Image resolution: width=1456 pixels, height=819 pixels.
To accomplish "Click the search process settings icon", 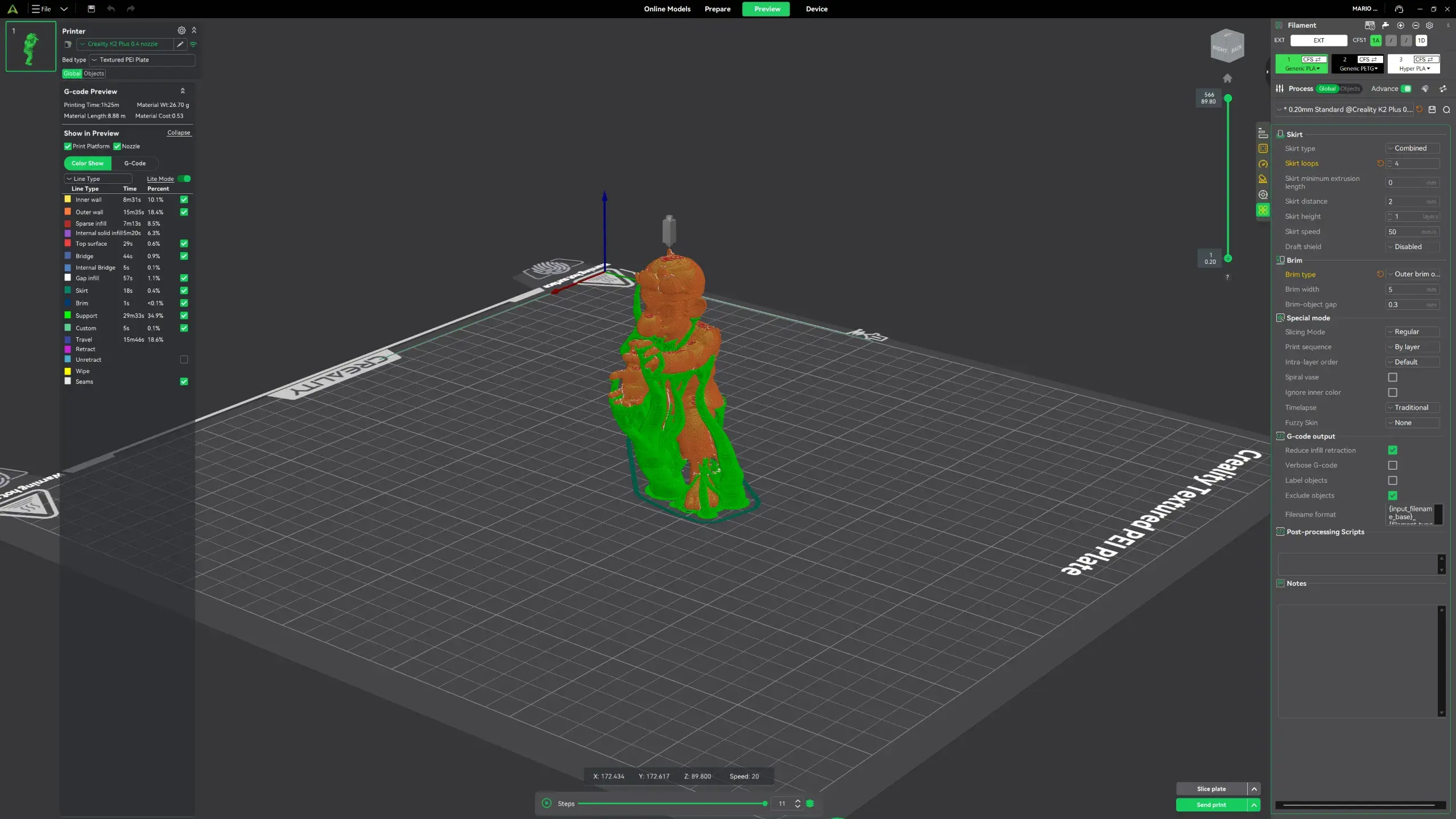I will point(1446,109).
